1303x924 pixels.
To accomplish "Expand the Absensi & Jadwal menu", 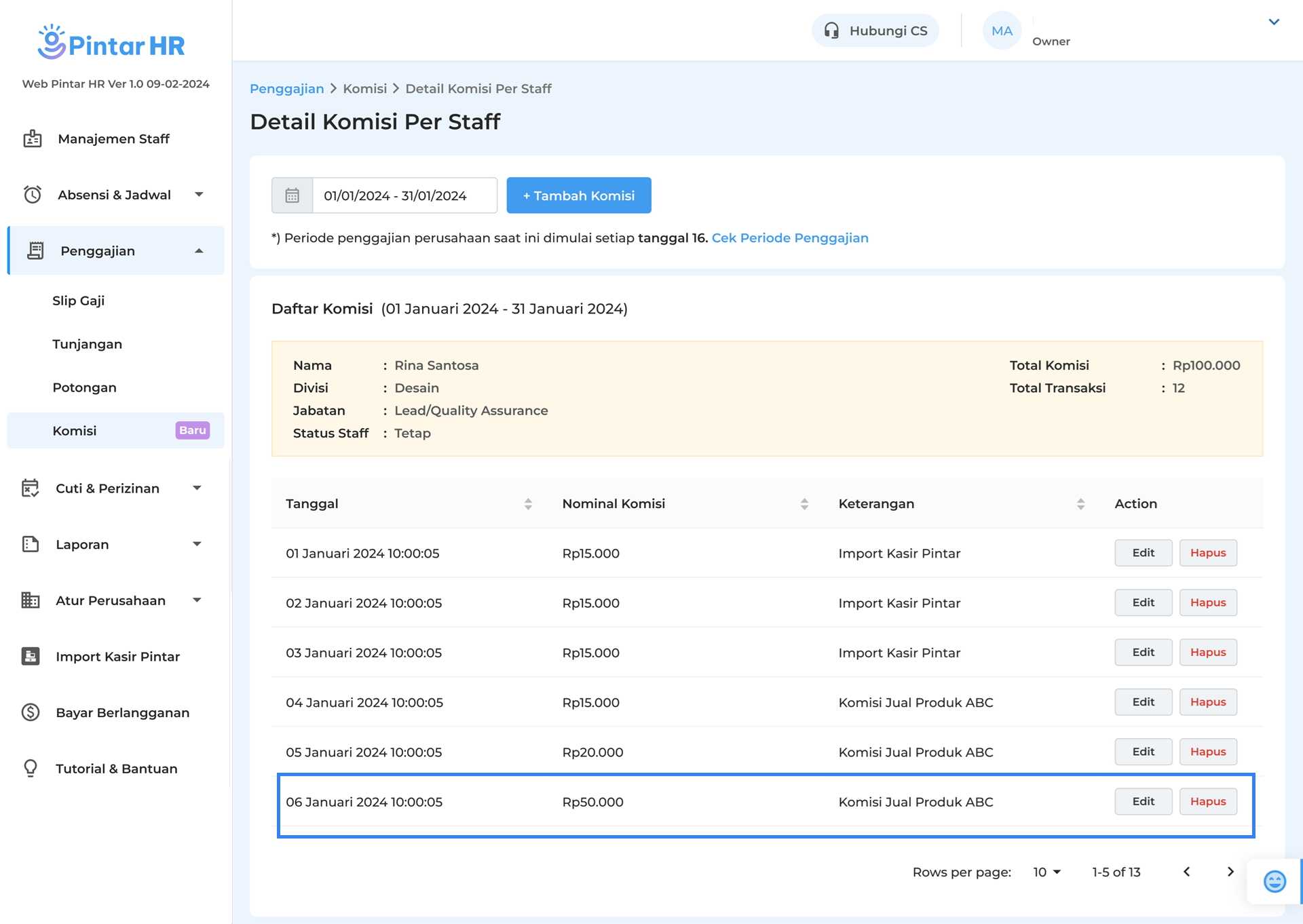I will pyautogui.click(x=199, y=195).
